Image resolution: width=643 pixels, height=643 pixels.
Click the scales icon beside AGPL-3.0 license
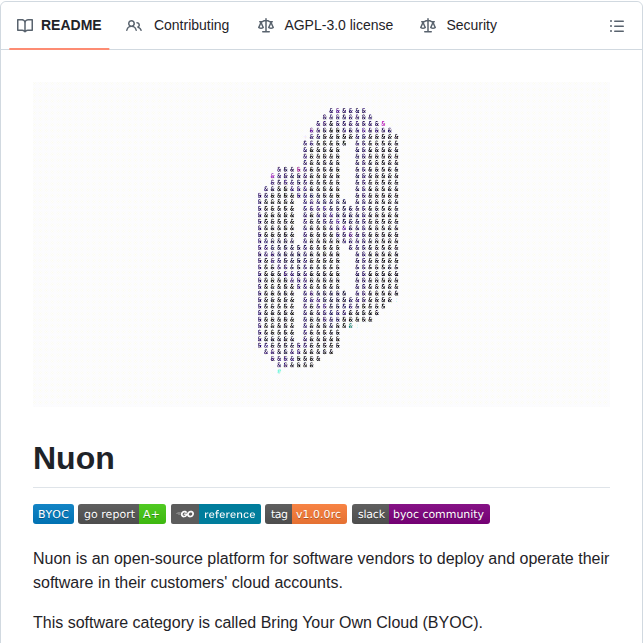tap(266, 25)
